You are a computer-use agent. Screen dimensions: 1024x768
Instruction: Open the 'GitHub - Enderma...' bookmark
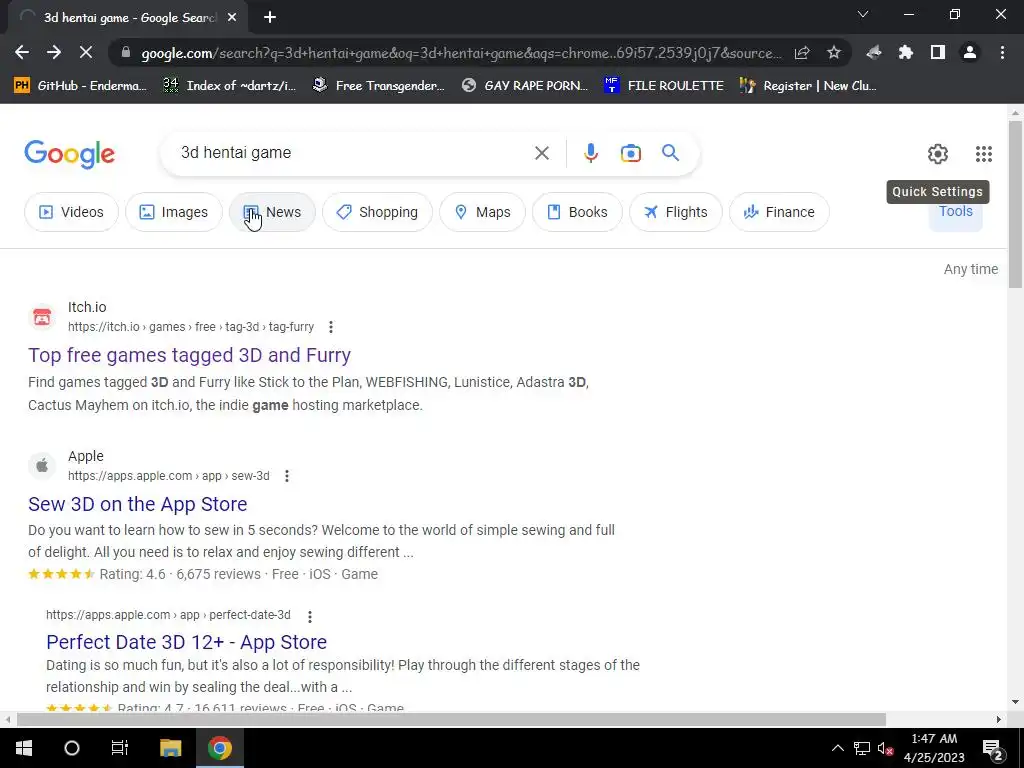pyautogui.click(x=80, y=86)
